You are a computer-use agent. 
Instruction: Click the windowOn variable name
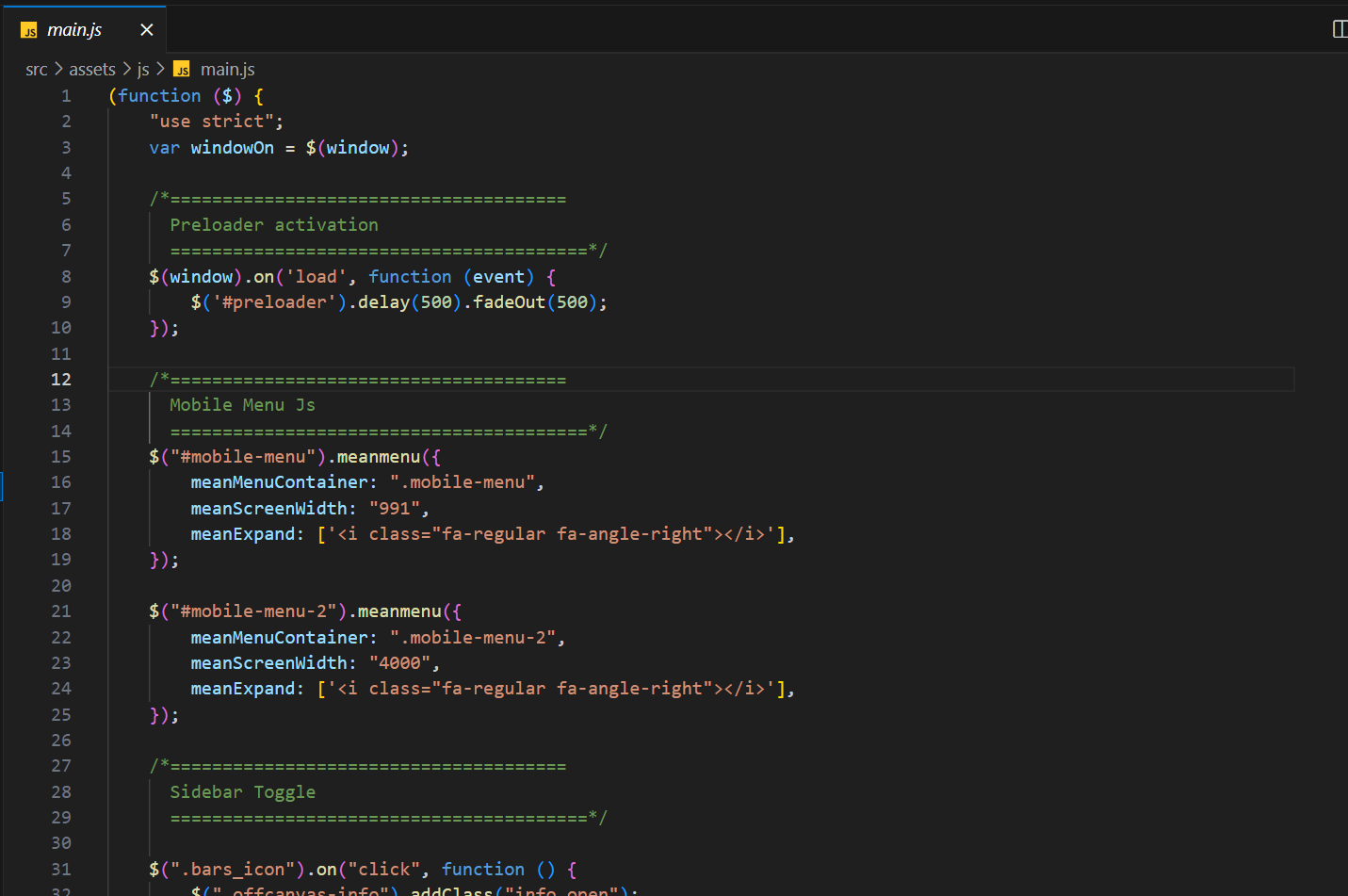232,148
